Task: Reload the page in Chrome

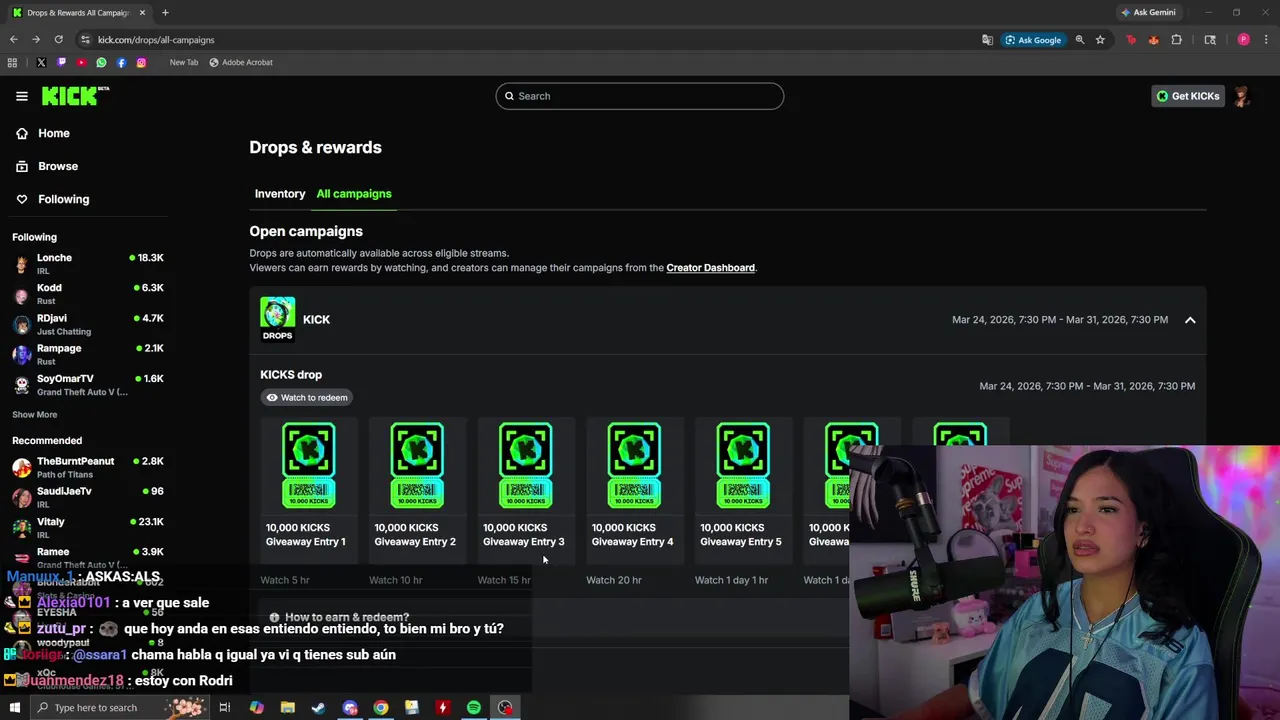Action: 58,40
